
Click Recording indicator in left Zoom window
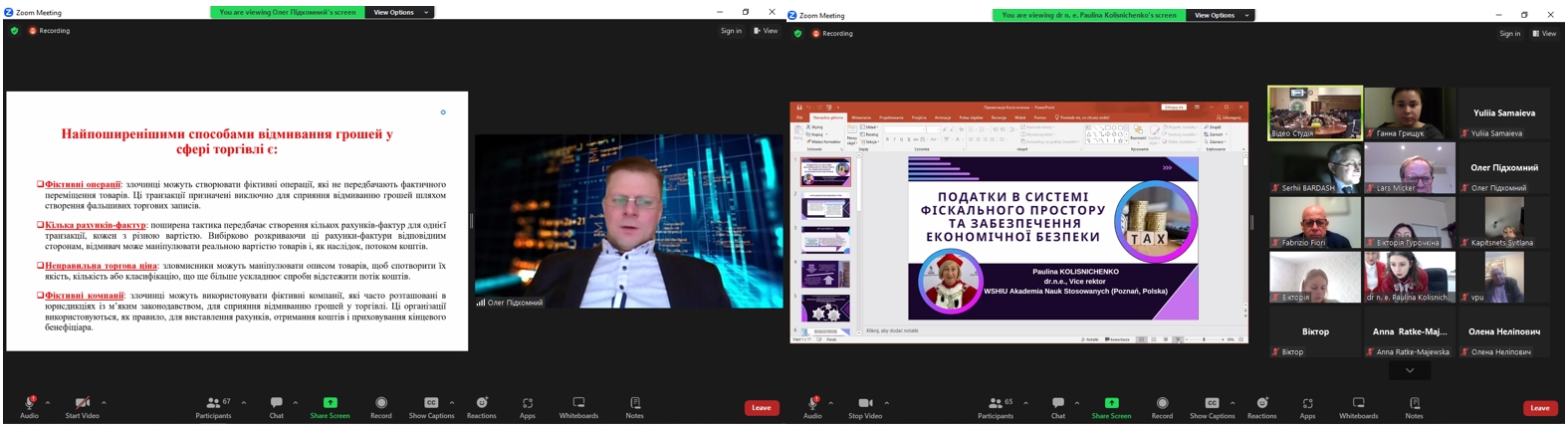click(x=50, y=31)
